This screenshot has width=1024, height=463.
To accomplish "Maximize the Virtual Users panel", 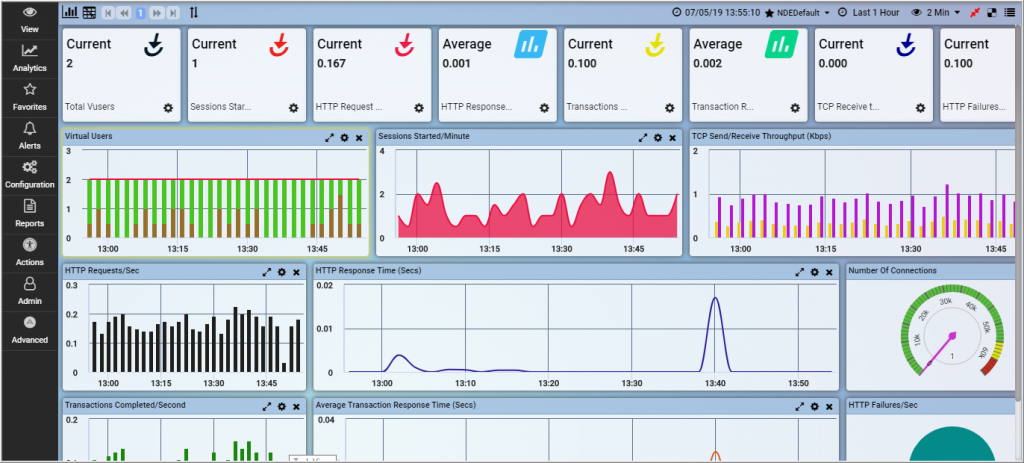I will [330, 137].
